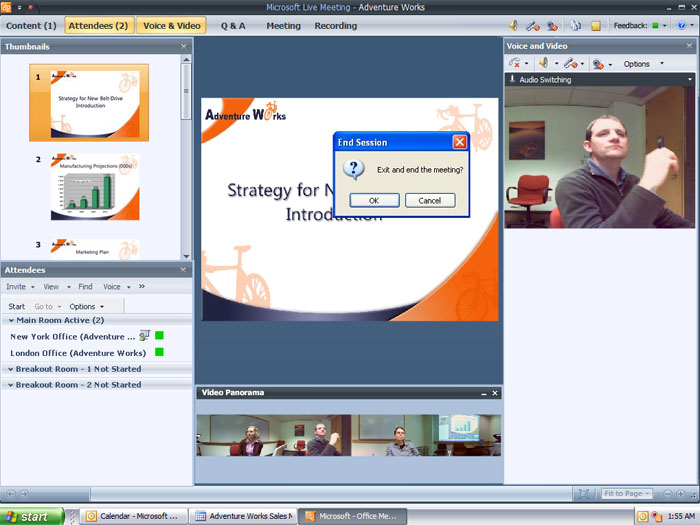
Task: Close the End Session dialog
Action: 459,142
